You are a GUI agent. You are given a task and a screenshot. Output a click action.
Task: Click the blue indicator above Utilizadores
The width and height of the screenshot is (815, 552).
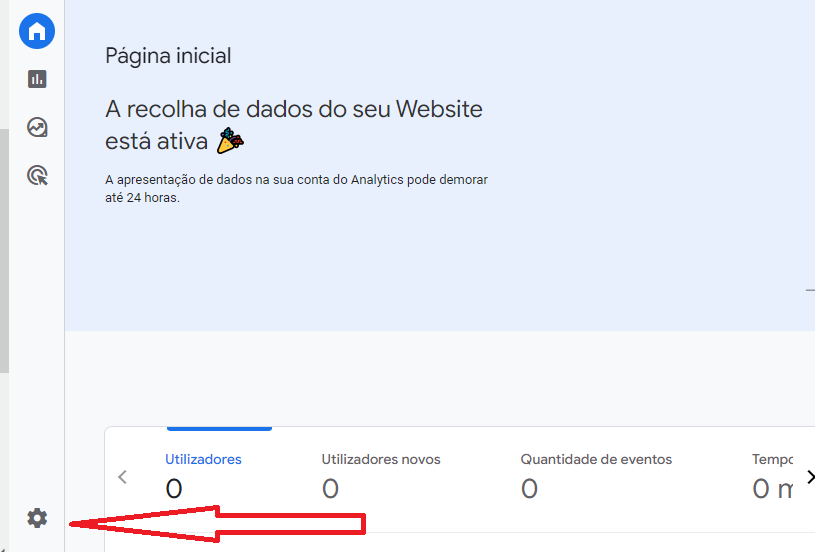219,429
